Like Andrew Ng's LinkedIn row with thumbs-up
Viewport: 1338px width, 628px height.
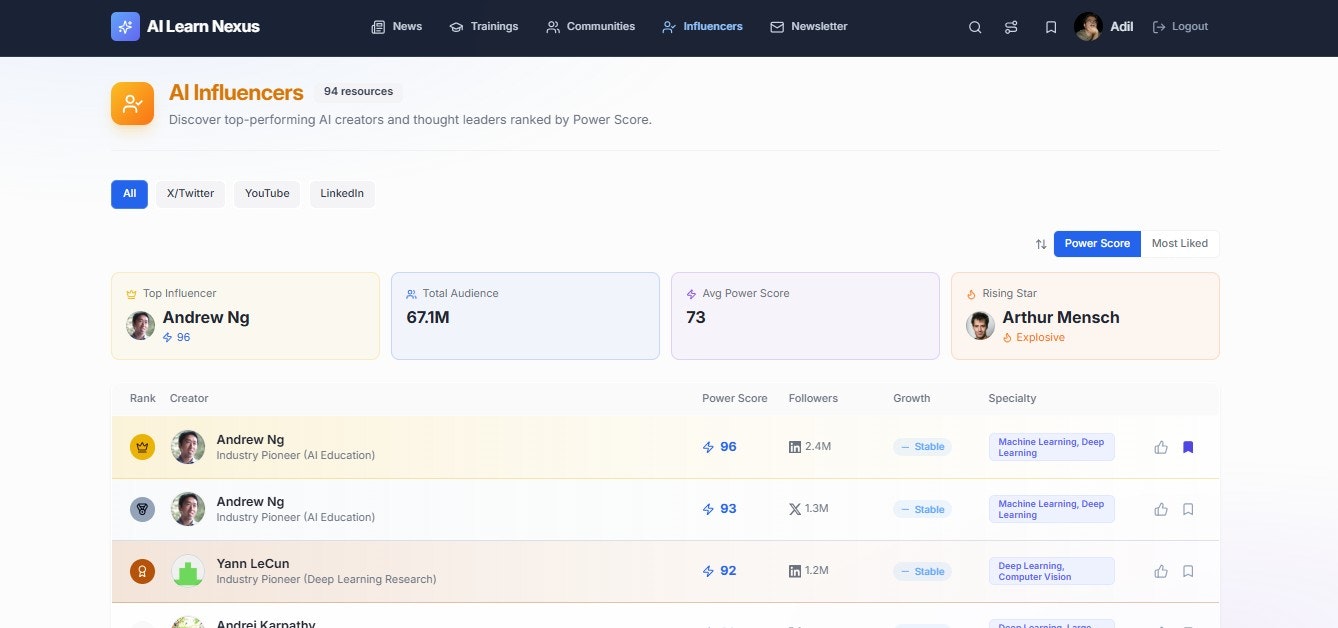[x=1161, y=447]
